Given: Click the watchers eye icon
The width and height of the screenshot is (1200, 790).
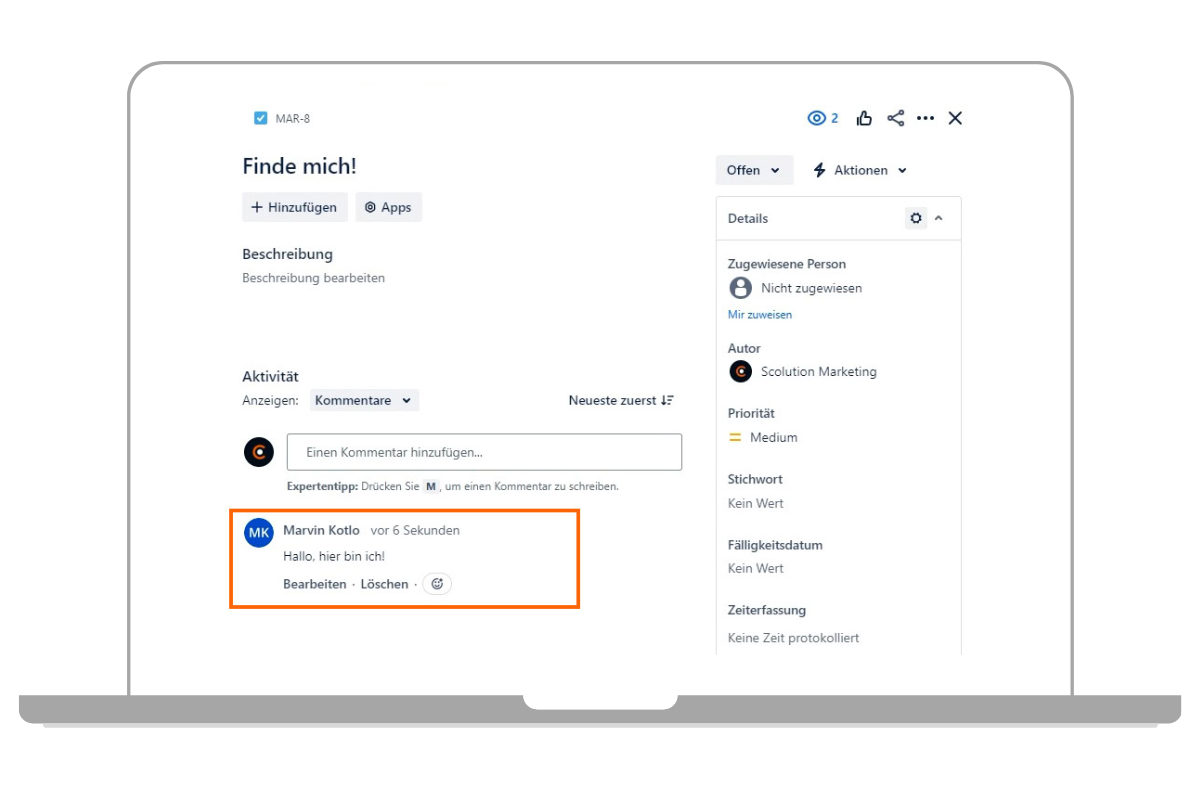Looking at the screenshot, I should 817,118.
